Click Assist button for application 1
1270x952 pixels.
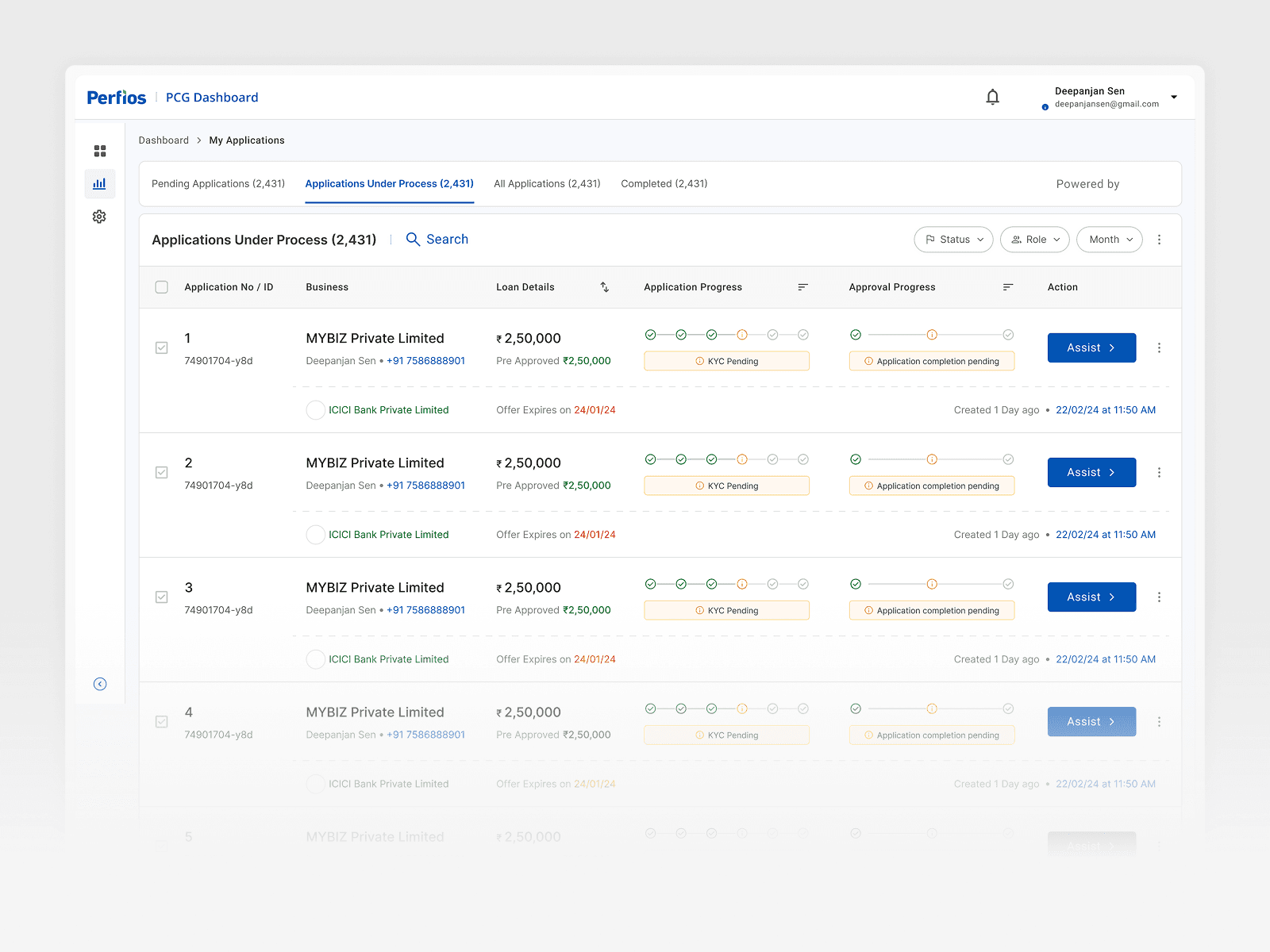tap(1091, 348)
